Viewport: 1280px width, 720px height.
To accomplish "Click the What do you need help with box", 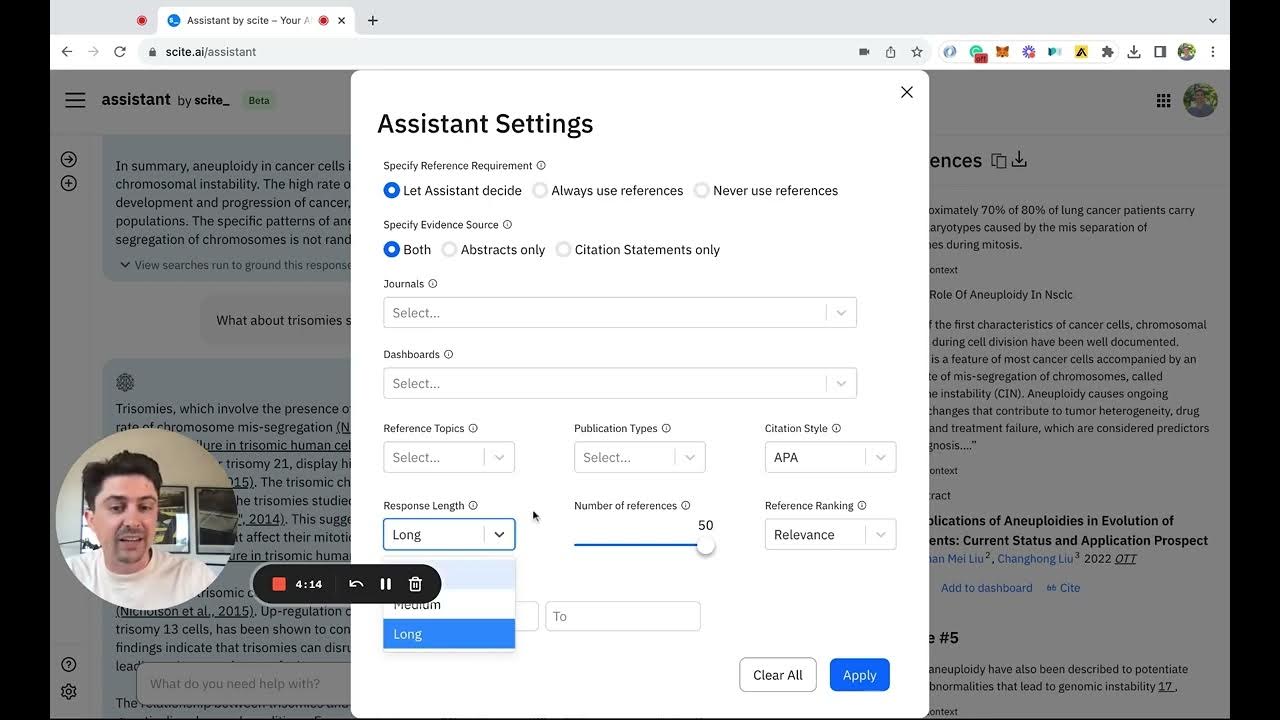I will pos(245,684).
